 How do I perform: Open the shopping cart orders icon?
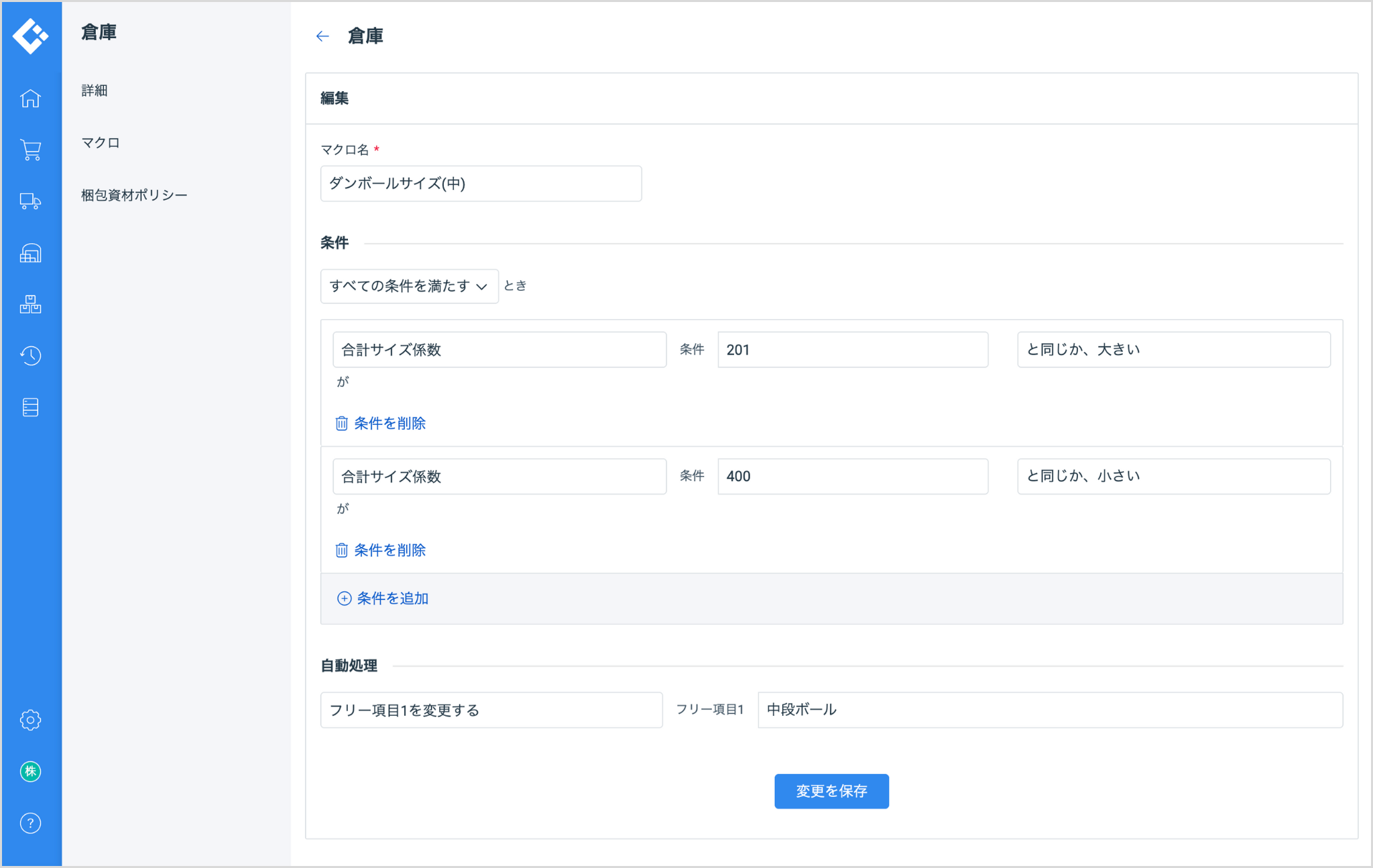click(30, 150)
